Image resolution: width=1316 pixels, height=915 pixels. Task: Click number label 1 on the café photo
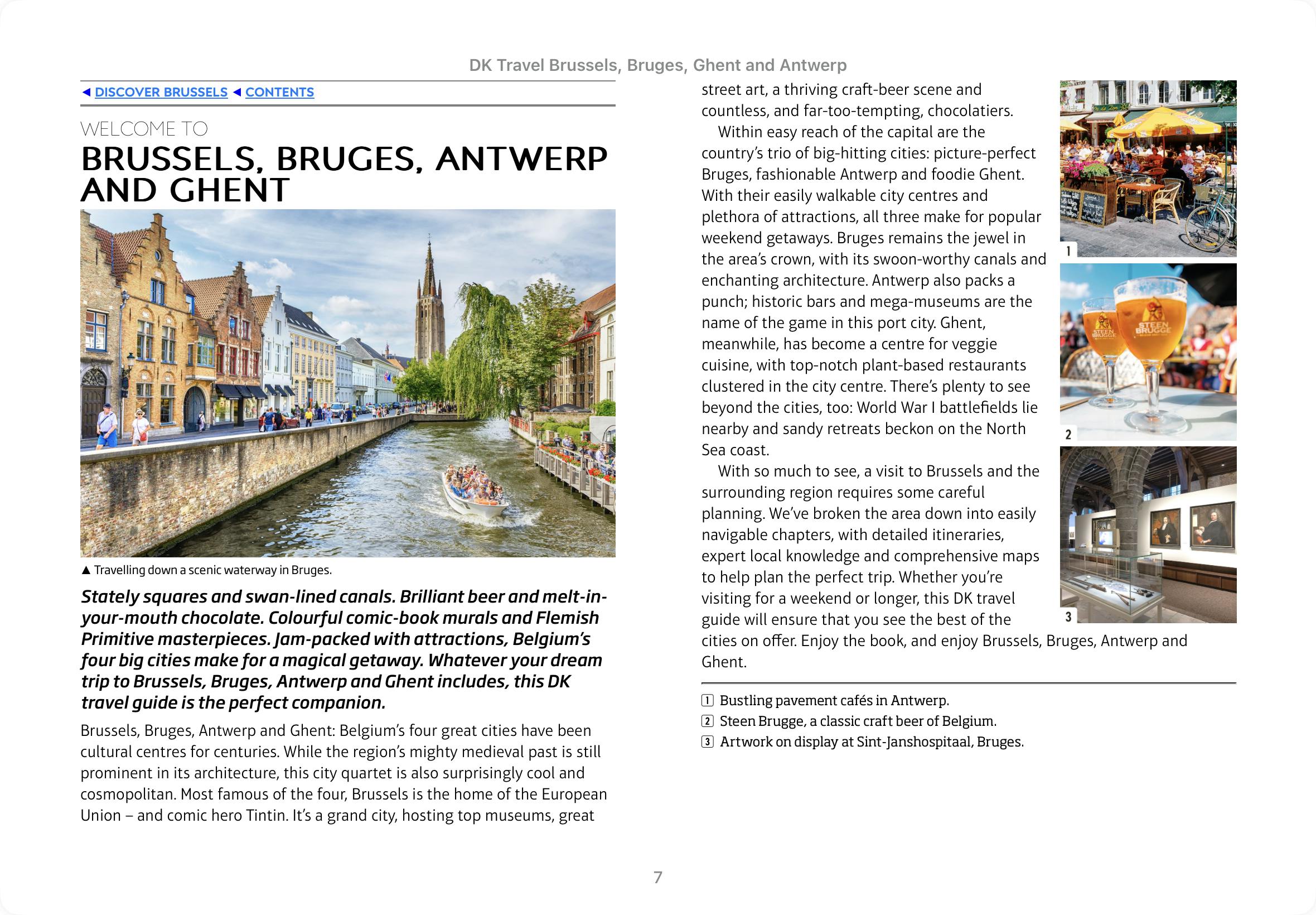pyautogui.click(x=1068, y=251)
